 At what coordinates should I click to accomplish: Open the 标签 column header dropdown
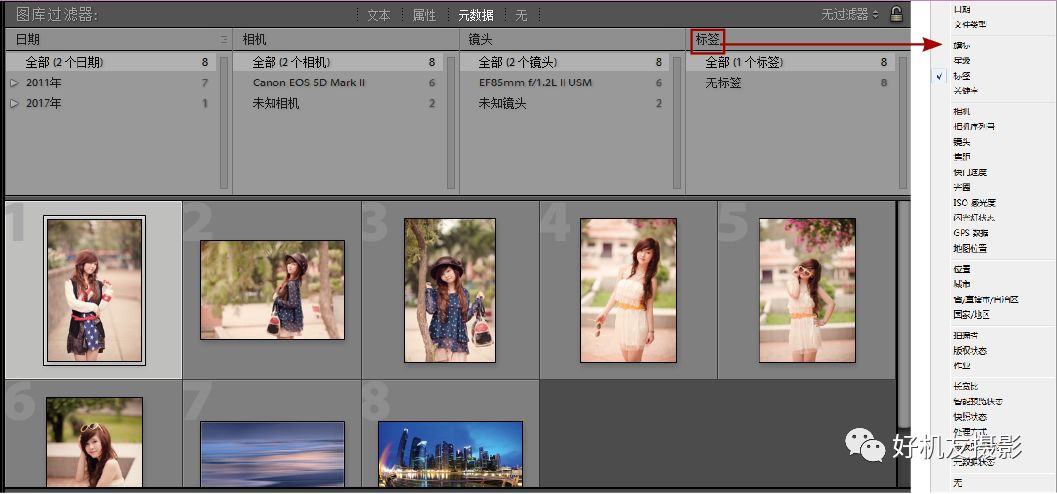[708, 40]
